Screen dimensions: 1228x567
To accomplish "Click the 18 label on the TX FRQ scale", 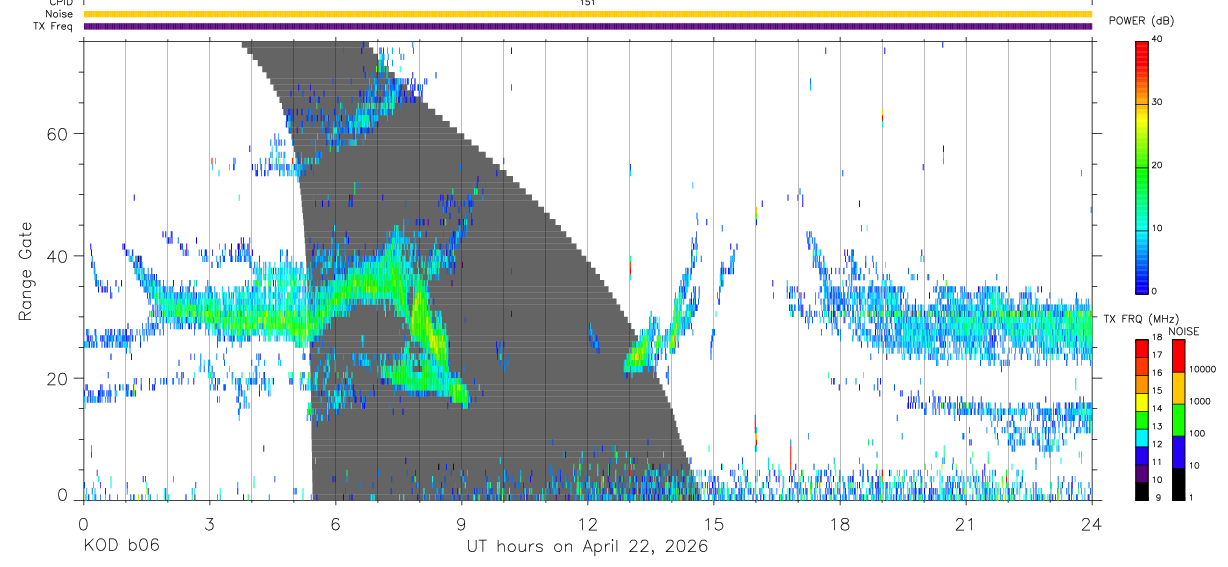I will 1157,339.
